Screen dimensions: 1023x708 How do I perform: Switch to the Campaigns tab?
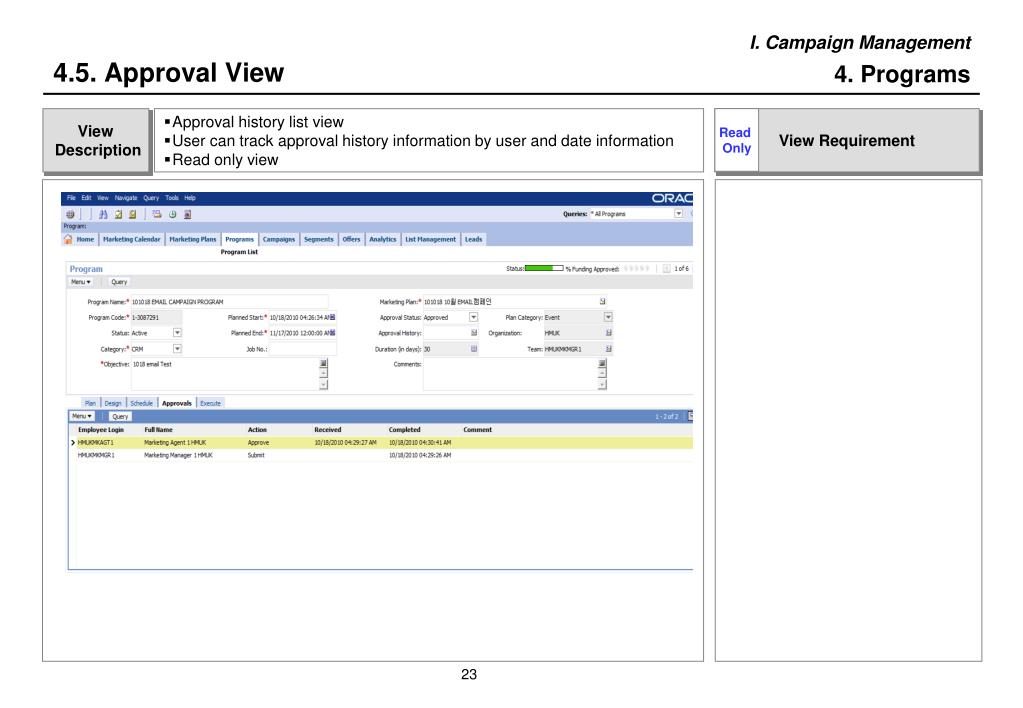(279, 239)
